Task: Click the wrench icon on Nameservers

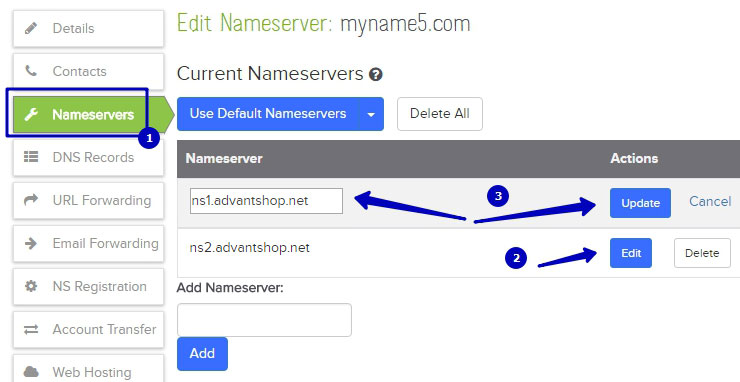Action: pos(31,114)
